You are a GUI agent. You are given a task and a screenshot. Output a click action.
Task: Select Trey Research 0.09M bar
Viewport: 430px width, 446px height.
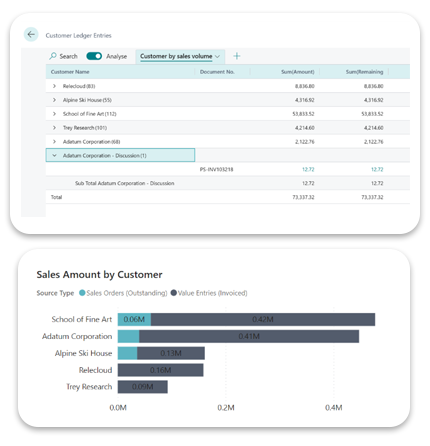[143, 387]
